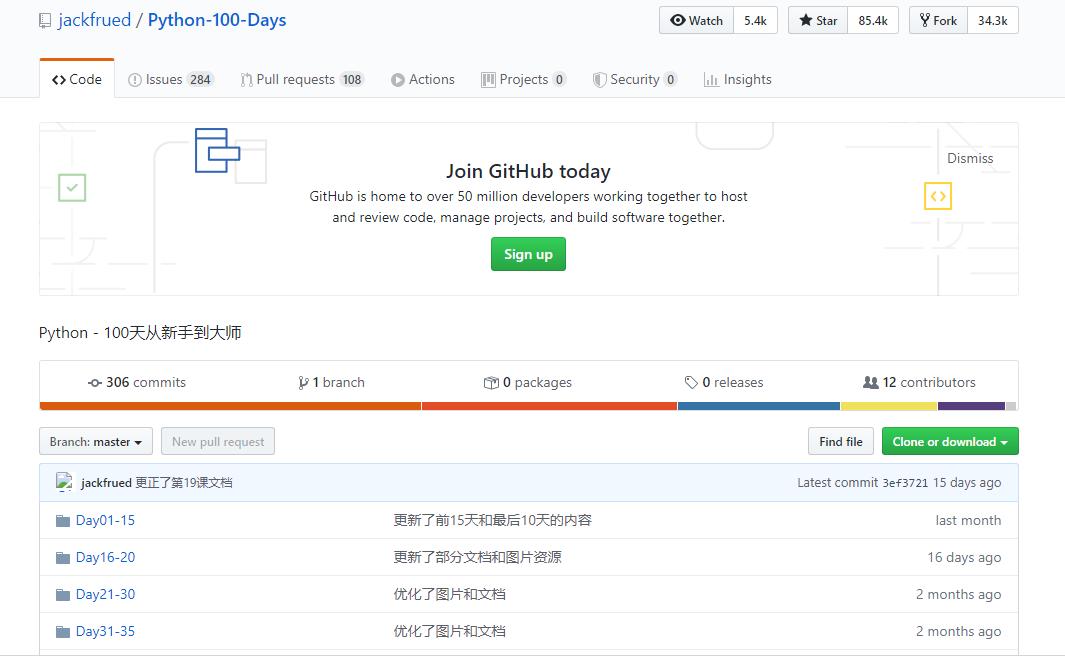1065x656 pixels.
Task: Click the branch icon next to 1 branch
Action: (302, 382)
